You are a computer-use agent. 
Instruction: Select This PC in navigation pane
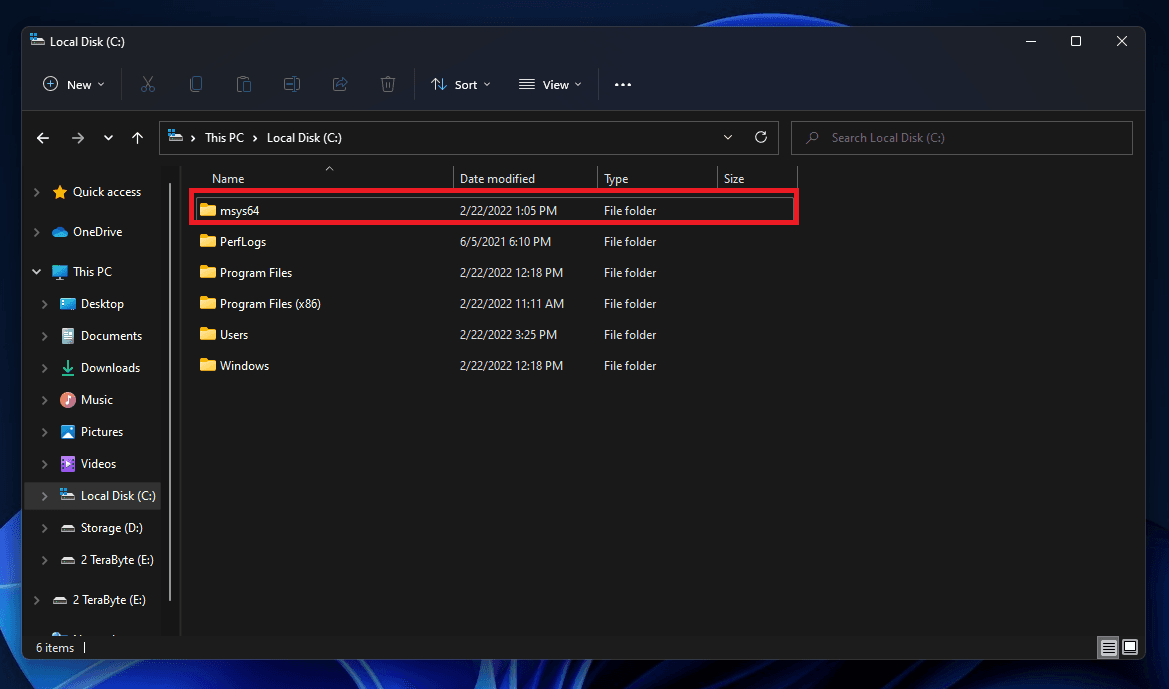[92, 271]
